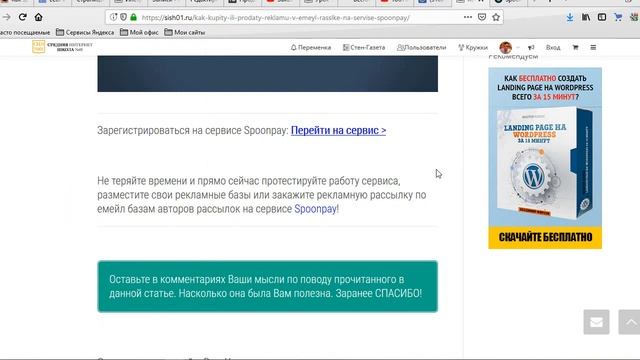Click the dark blue image banner
Viewport: 640px width, 360px height.
pos(267,73)
